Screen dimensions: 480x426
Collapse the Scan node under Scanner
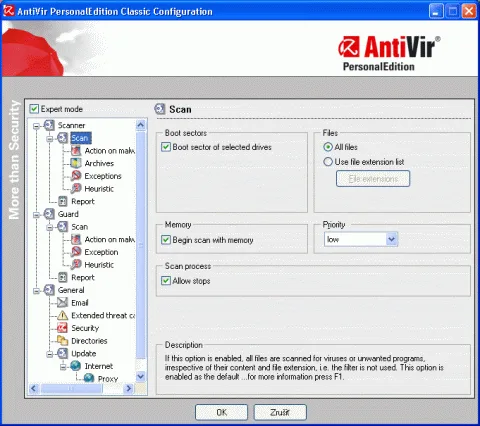click(50, 138)
